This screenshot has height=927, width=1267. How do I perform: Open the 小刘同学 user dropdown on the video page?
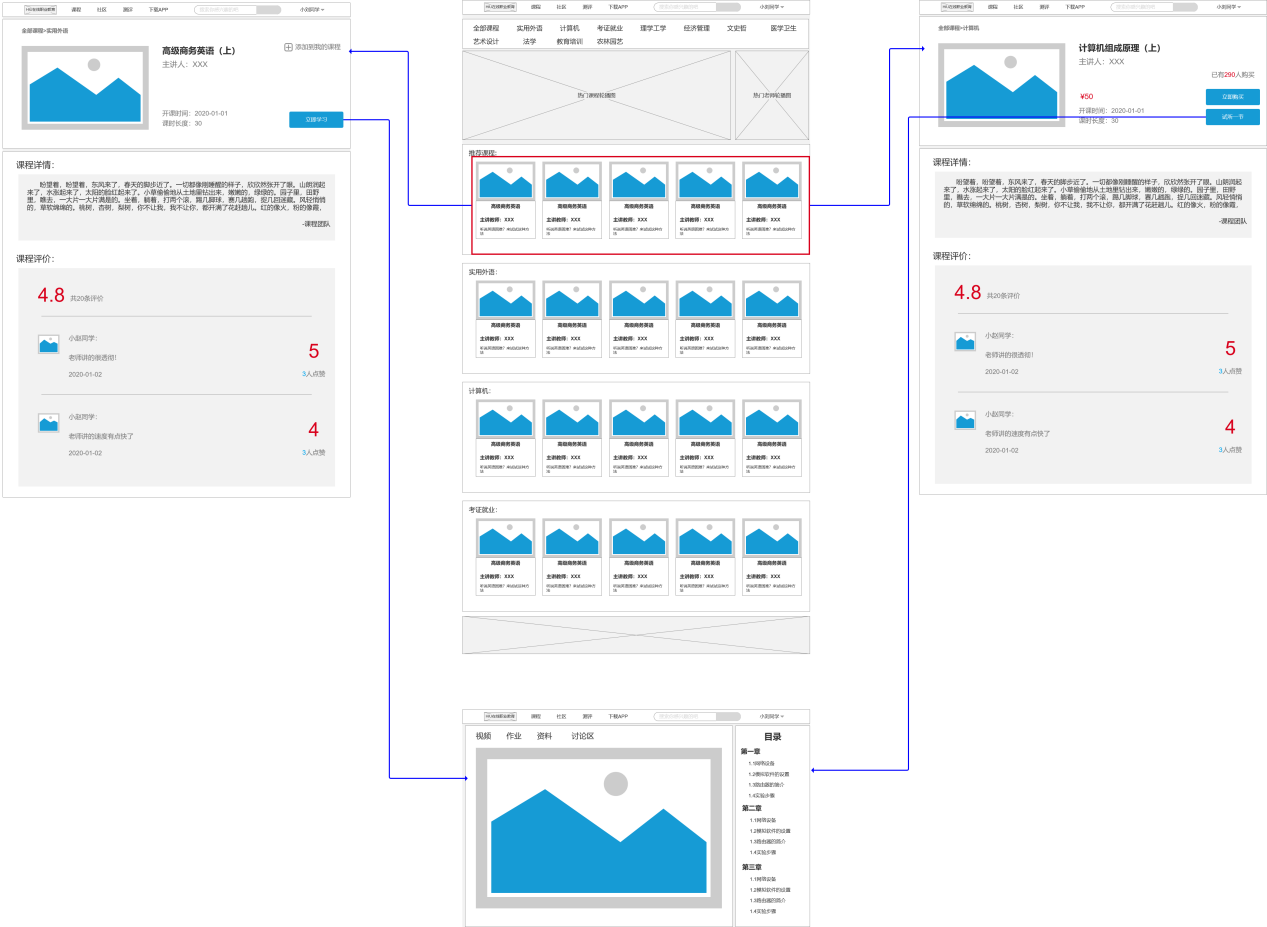771,716
